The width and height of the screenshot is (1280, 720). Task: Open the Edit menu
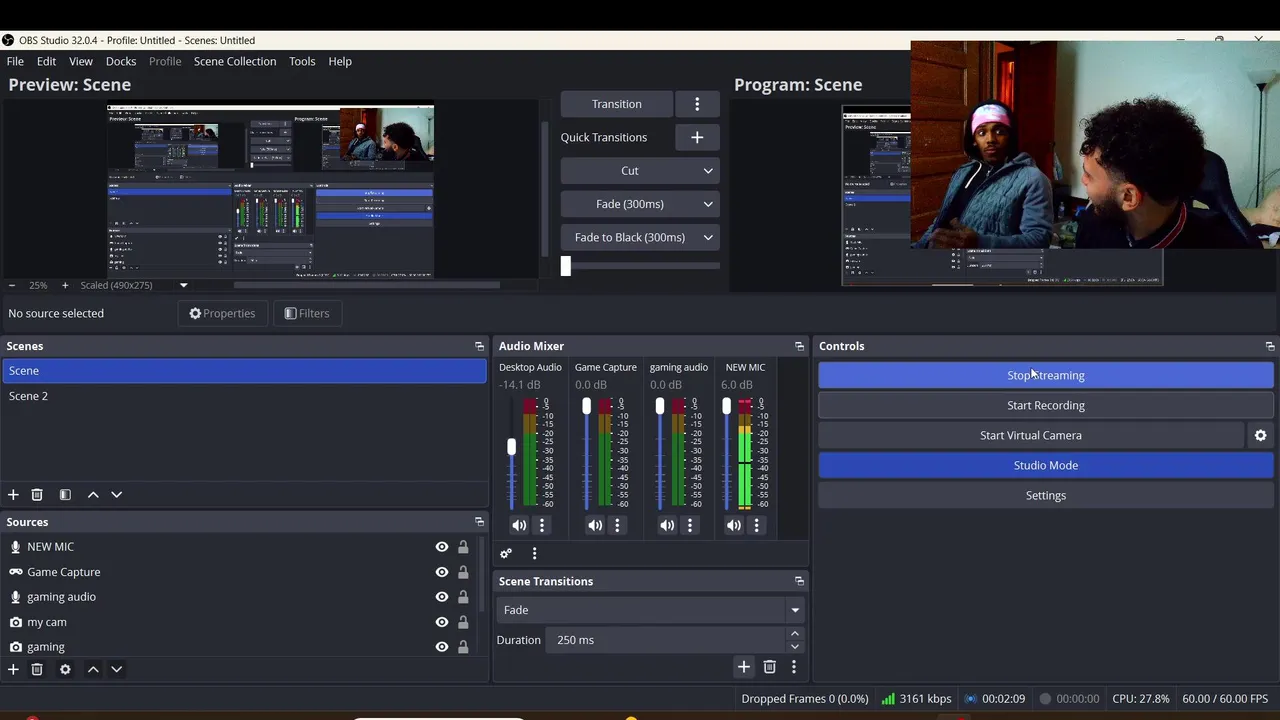[x=46, y=61]
